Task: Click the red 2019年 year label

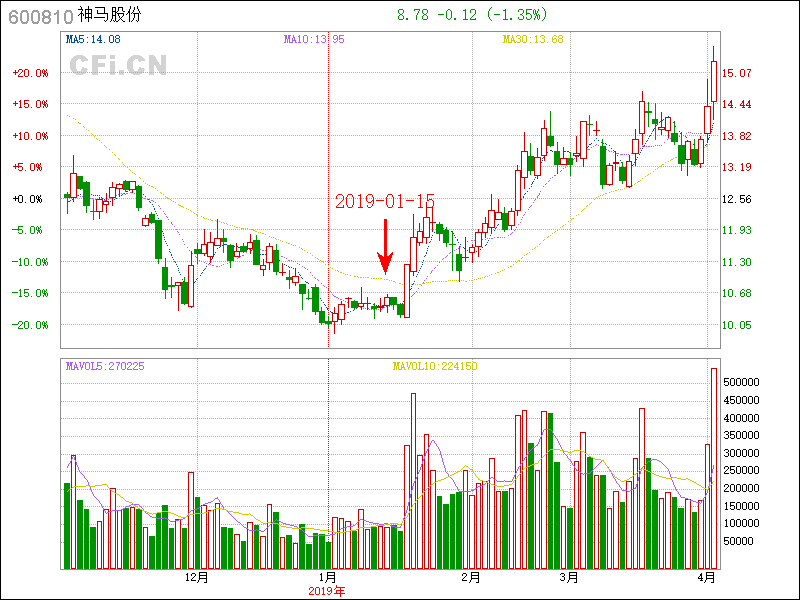Action: pos(328,590)
